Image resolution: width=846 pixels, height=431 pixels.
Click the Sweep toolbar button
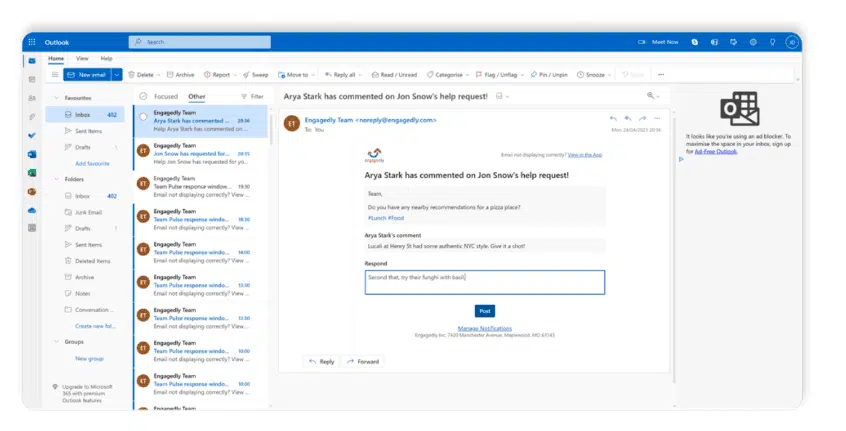point(256,75)
